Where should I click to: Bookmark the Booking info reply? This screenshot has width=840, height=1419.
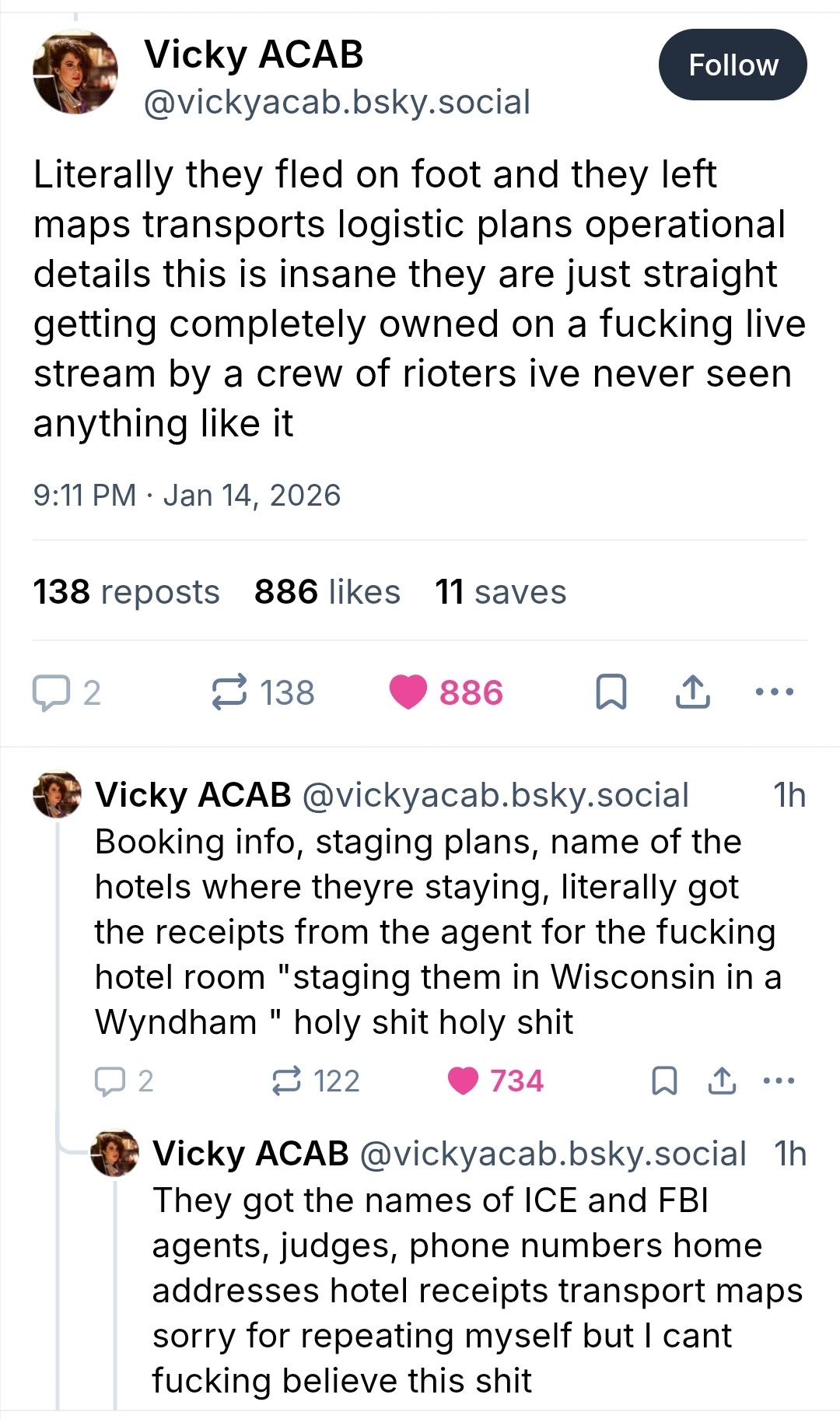point(663,1081)
